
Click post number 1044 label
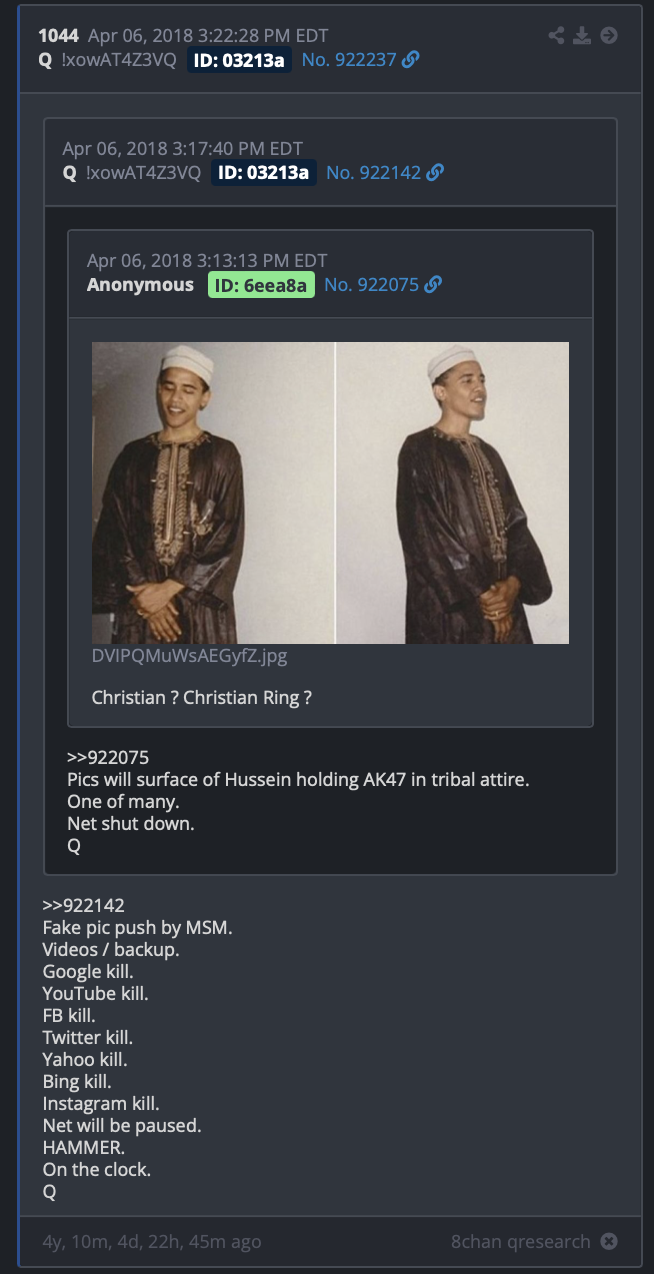pyautogui.click(x=58, y=36)
